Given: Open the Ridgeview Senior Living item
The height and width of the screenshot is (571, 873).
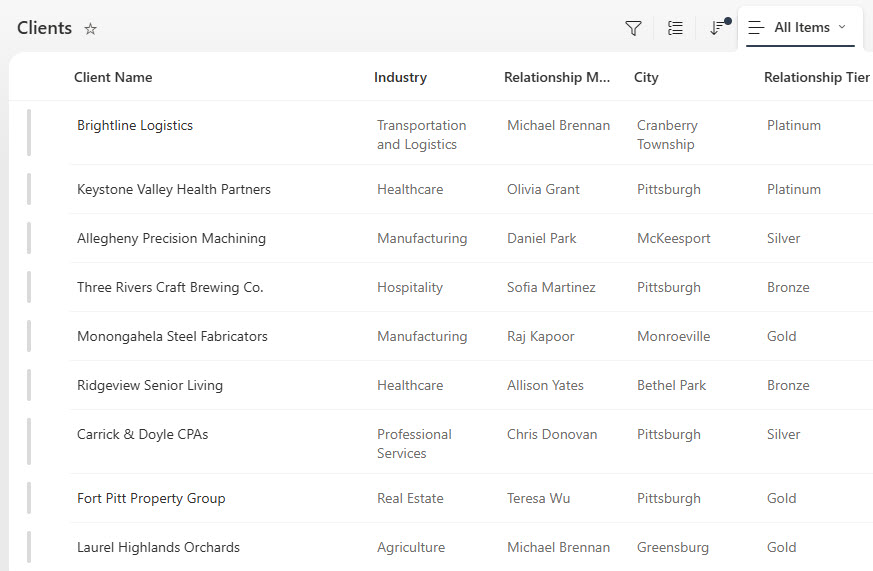Looking at the screenshot, I should coord(150,385).
